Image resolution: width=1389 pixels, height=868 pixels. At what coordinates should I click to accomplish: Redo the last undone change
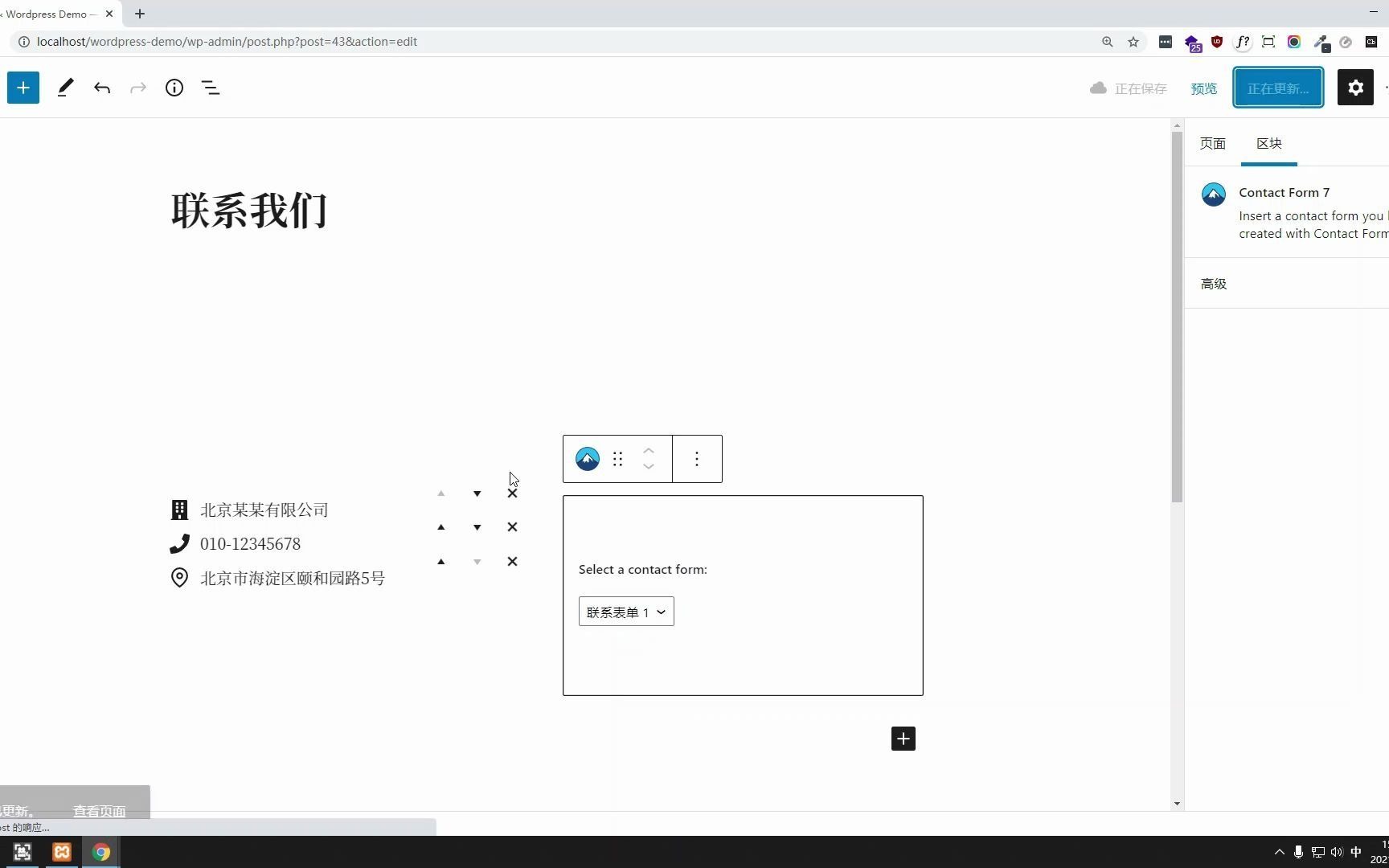[138, 88]
